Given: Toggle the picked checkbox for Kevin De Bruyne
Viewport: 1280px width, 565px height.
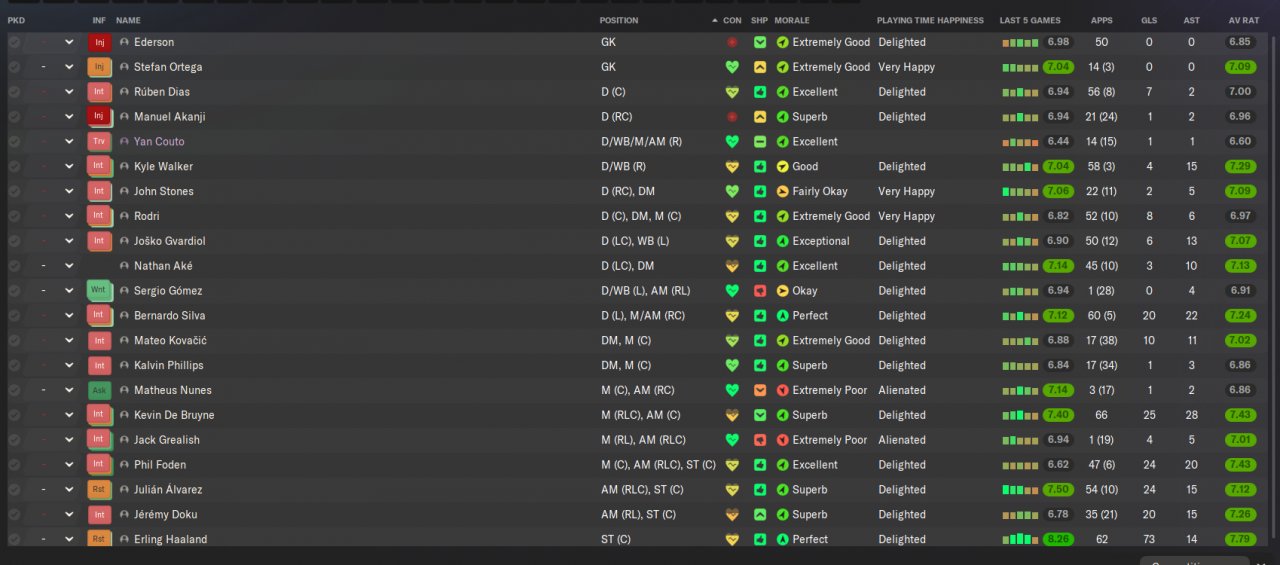Looking at the screenshot, I should click(x=14, y=415).
